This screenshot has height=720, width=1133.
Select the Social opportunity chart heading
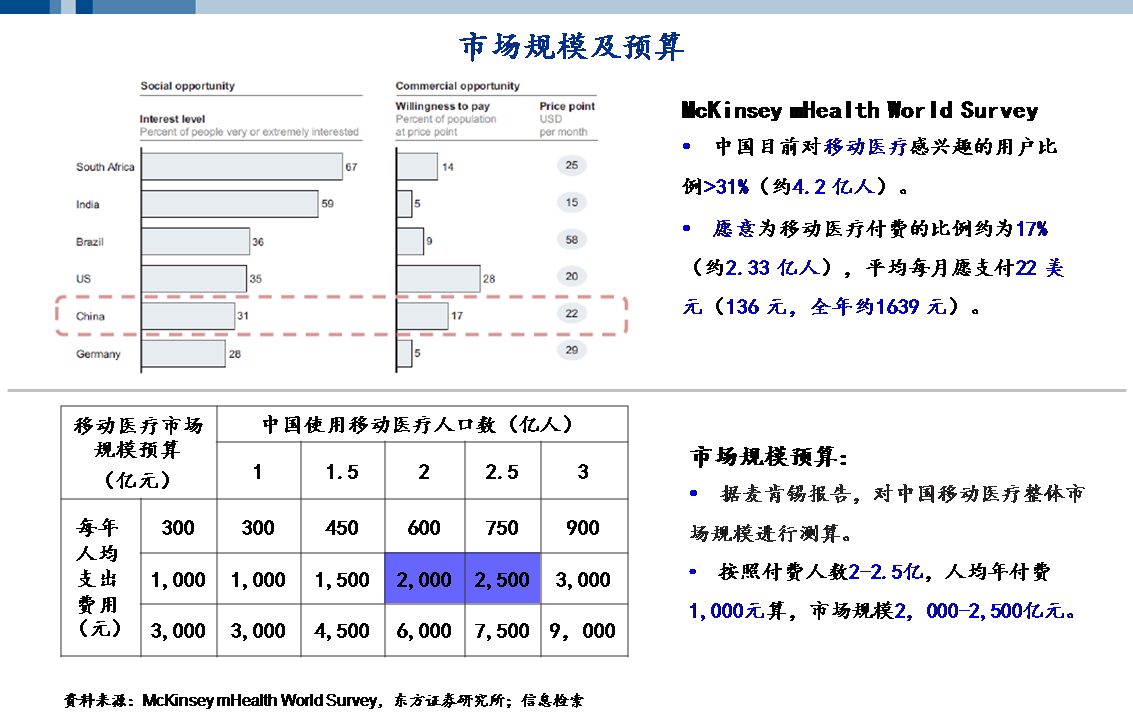pyautogui.click(x=188, y=85)
